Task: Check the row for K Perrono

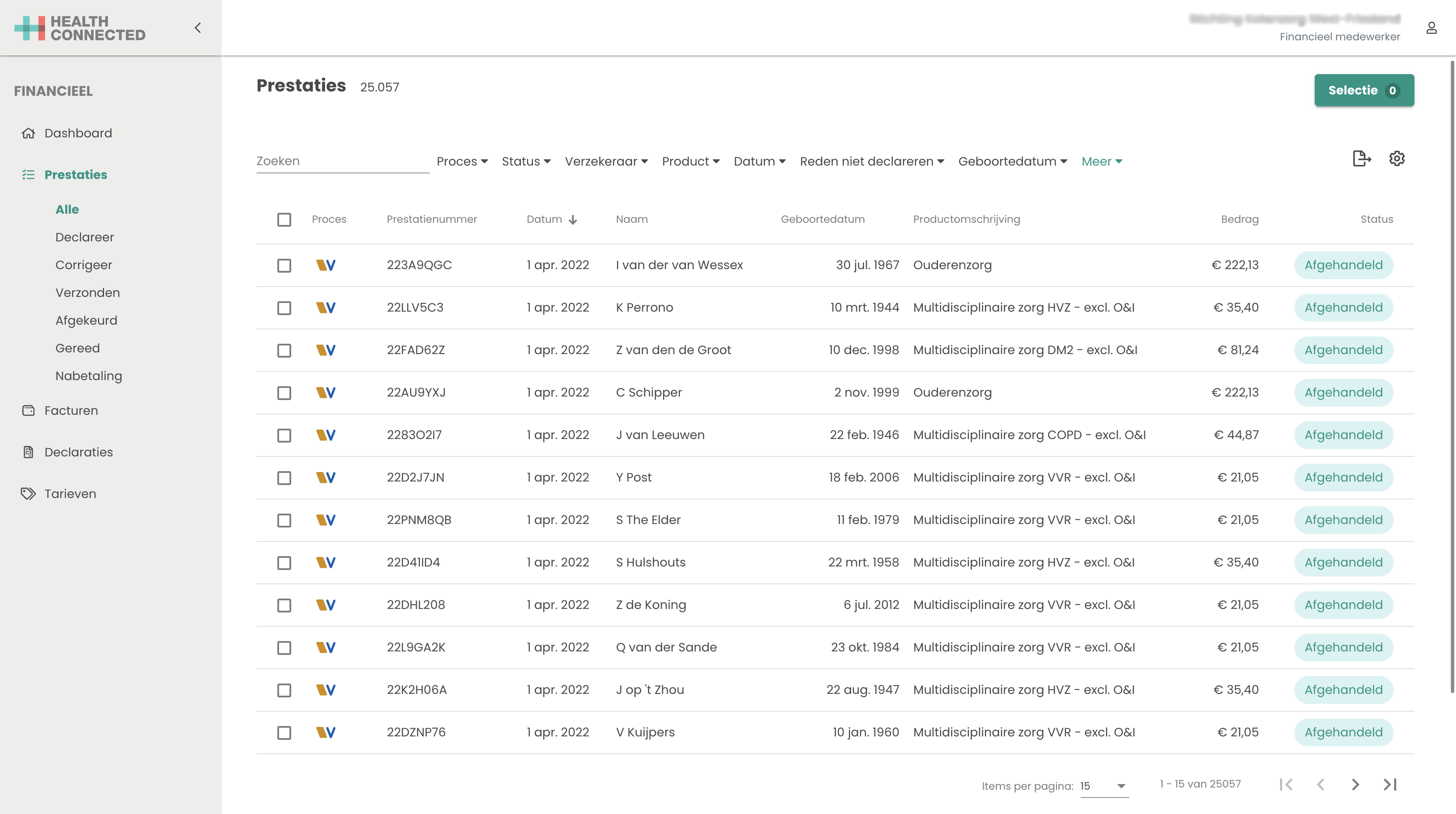Action: pyautogui.click(x=284, y=308)
